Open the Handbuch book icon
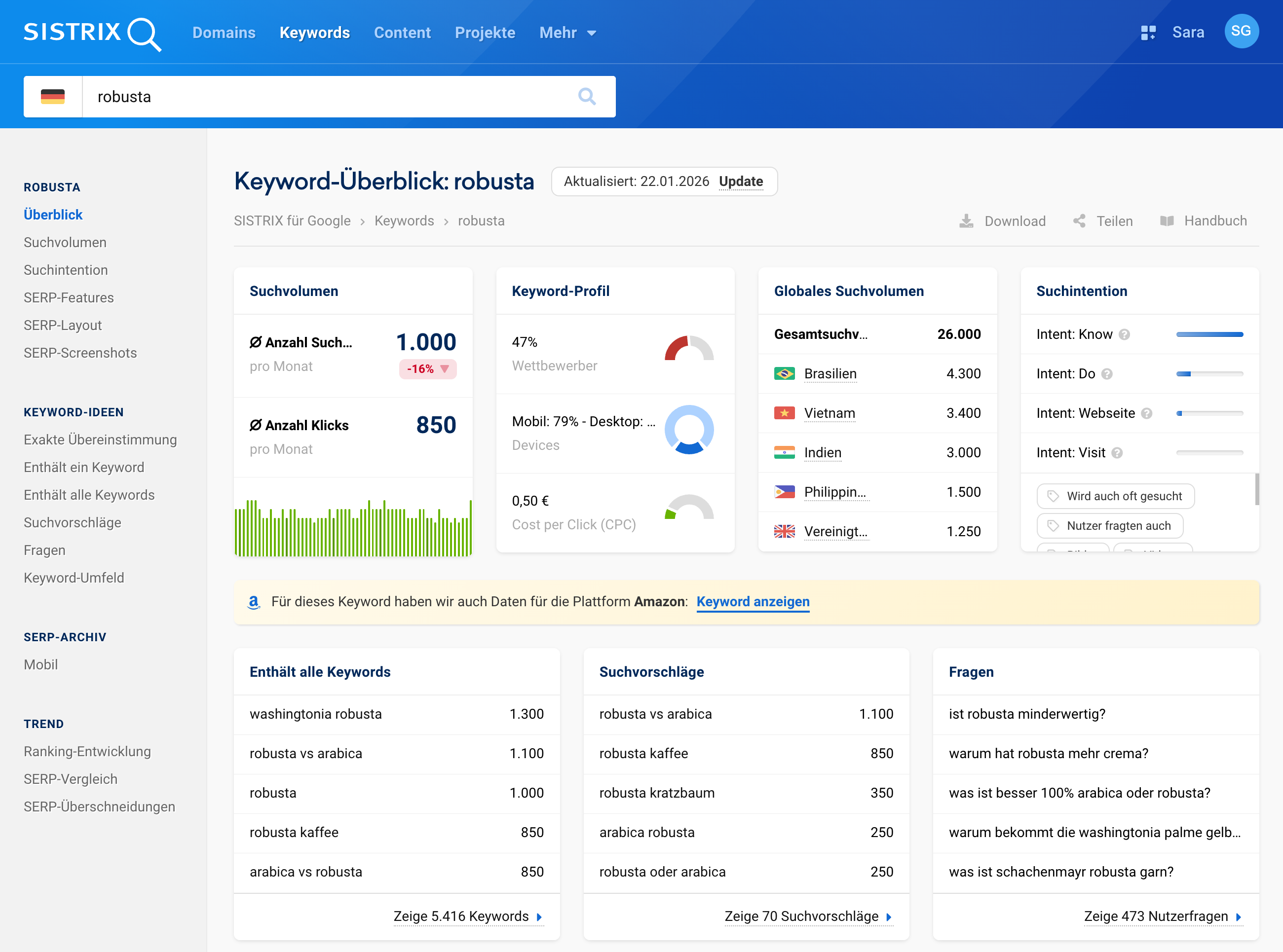The width and height of the screenshot is (1283, 952). 1168,220
